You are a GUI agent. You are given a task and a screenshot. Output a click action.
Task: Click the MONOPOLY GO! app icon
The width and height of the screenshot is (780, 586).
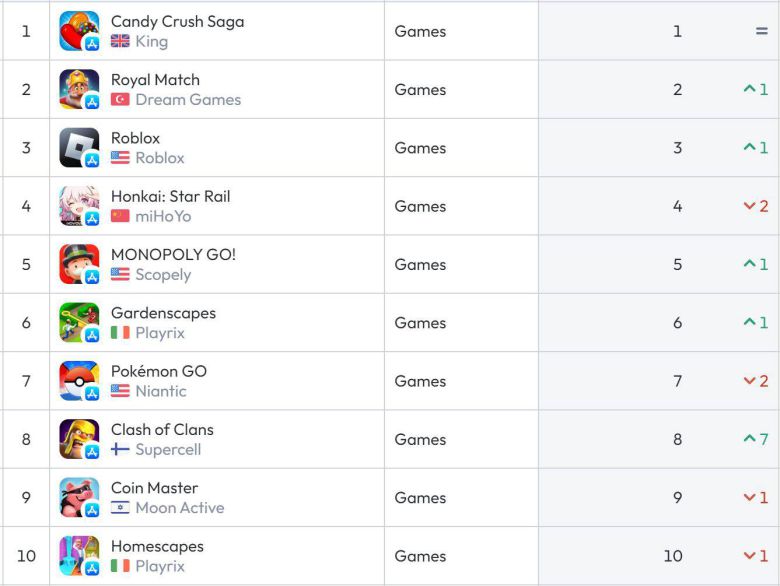click(x=79, y=264)
